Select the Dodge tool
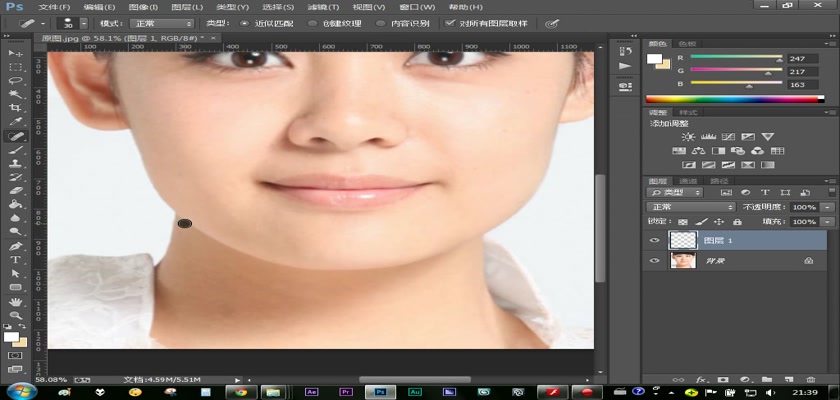840x400 pixels. (x=16, y=232)
